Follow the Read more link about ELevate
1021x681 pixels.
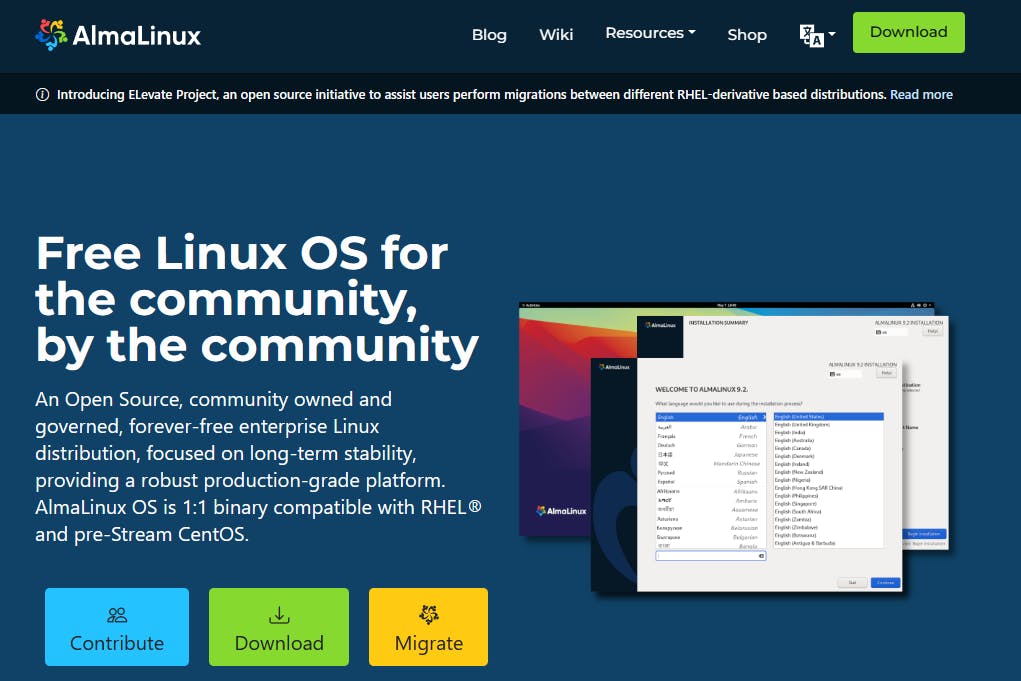pos(921,94)
